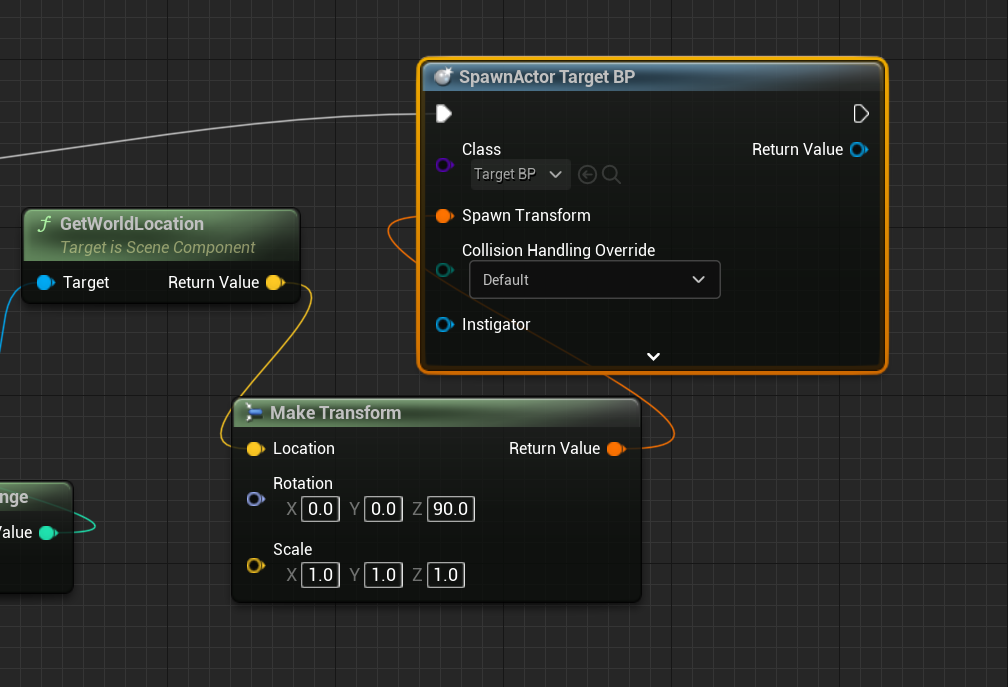Open the Target BP class dropdown
This screenshot has width=1008, height=687.
click(520, 175)
